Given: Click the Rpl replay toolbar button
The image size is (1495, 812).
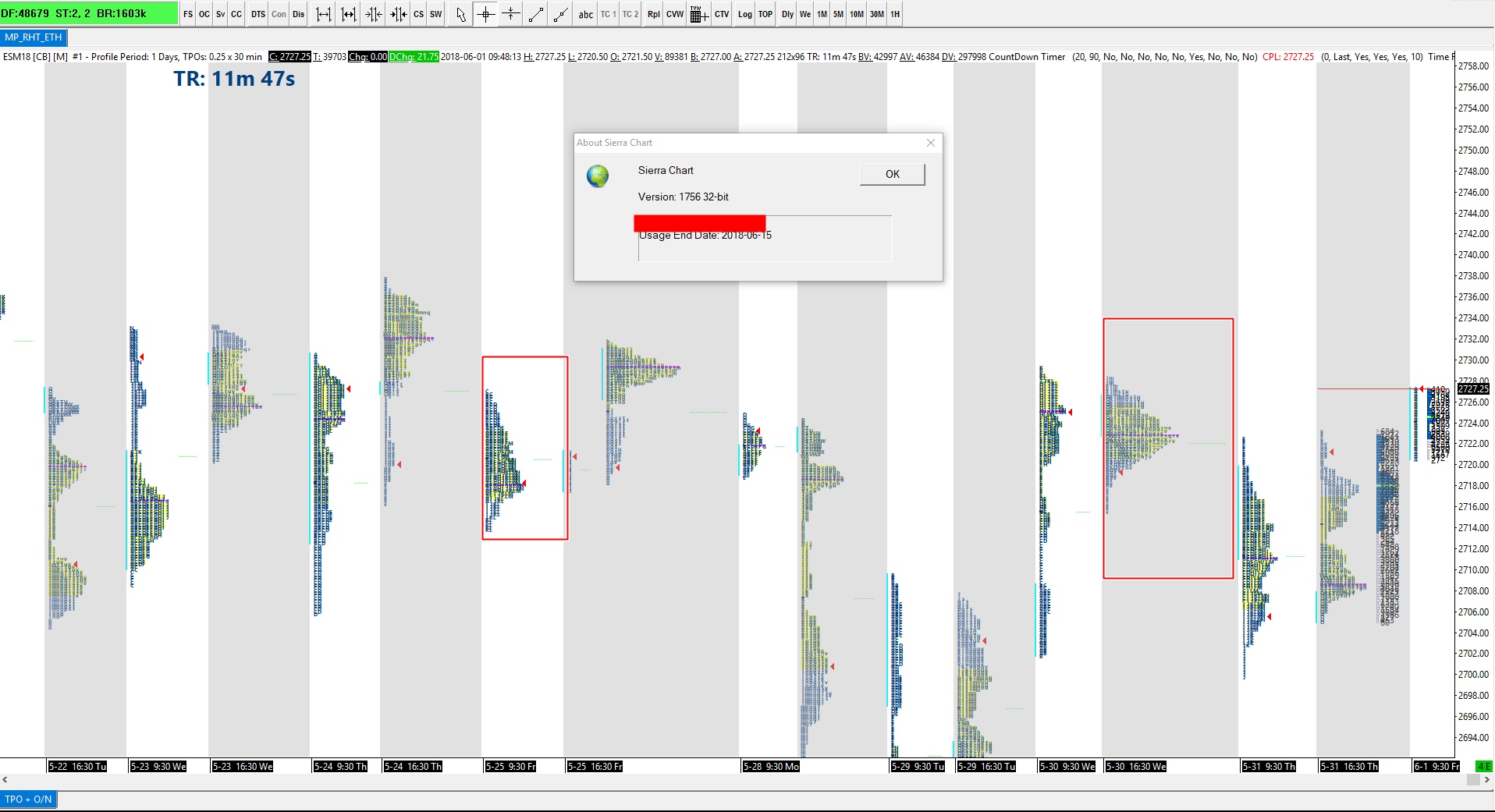Looking at the screenshot, I should point(654,14).
